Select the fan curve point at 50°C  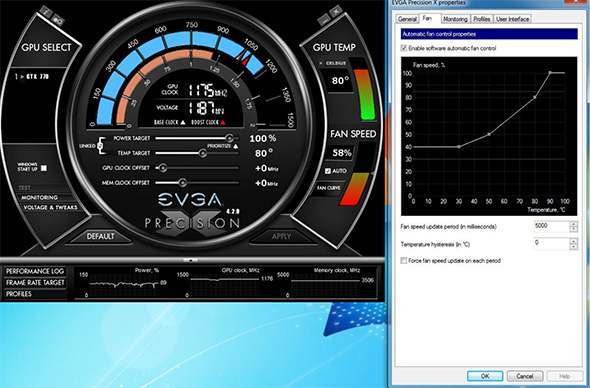click(x=489, y=134)
